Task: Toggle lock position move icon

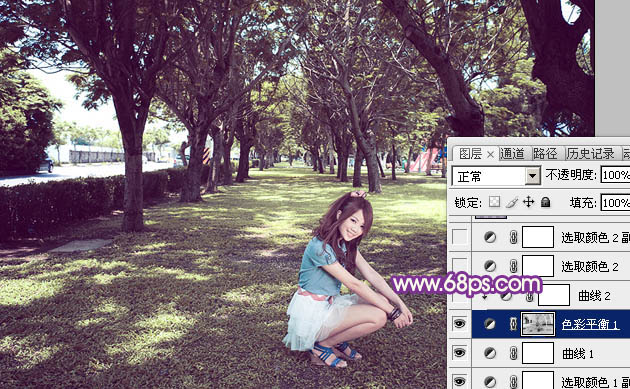Action: click(x=528, y=202)
